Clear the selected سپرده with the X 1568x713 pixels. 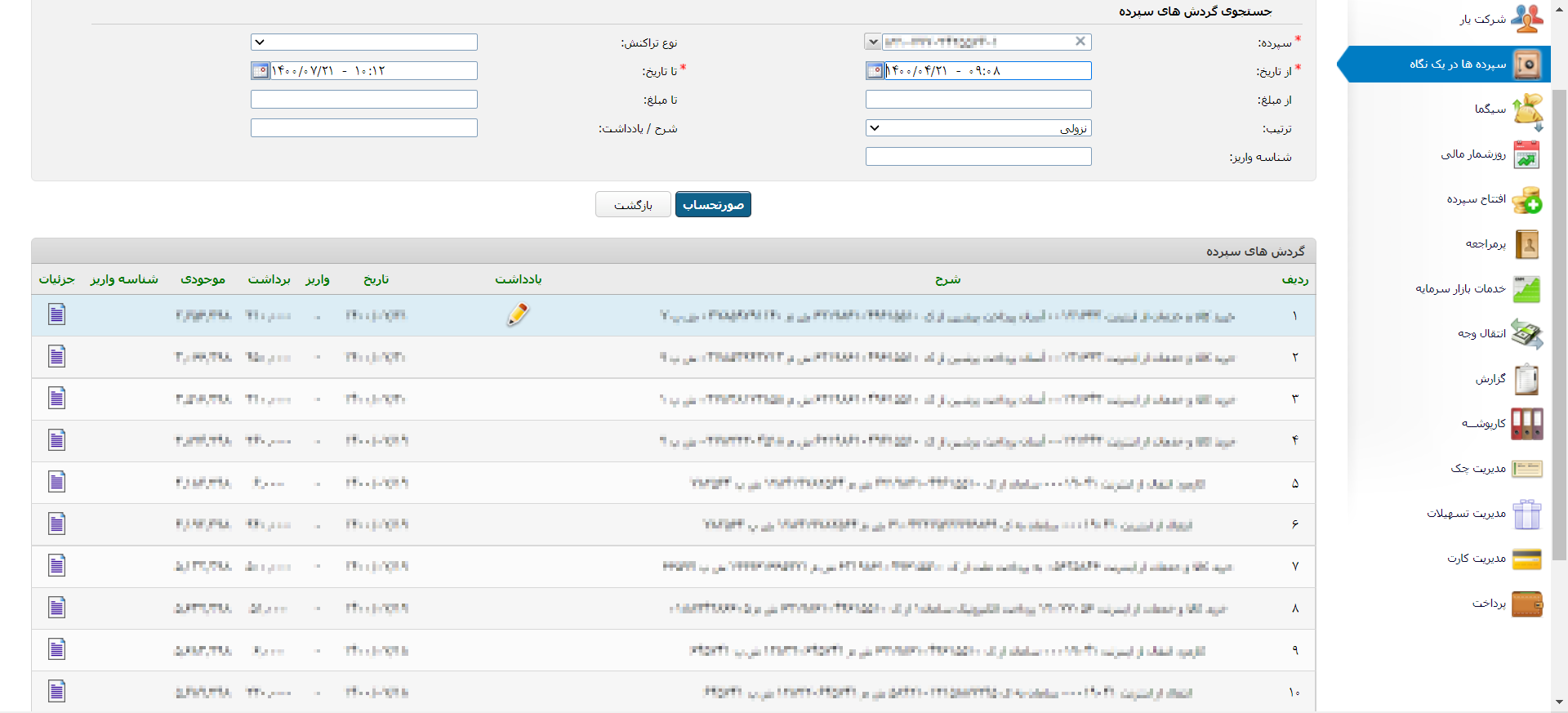pyautogui.click(x=1080, y=42)
